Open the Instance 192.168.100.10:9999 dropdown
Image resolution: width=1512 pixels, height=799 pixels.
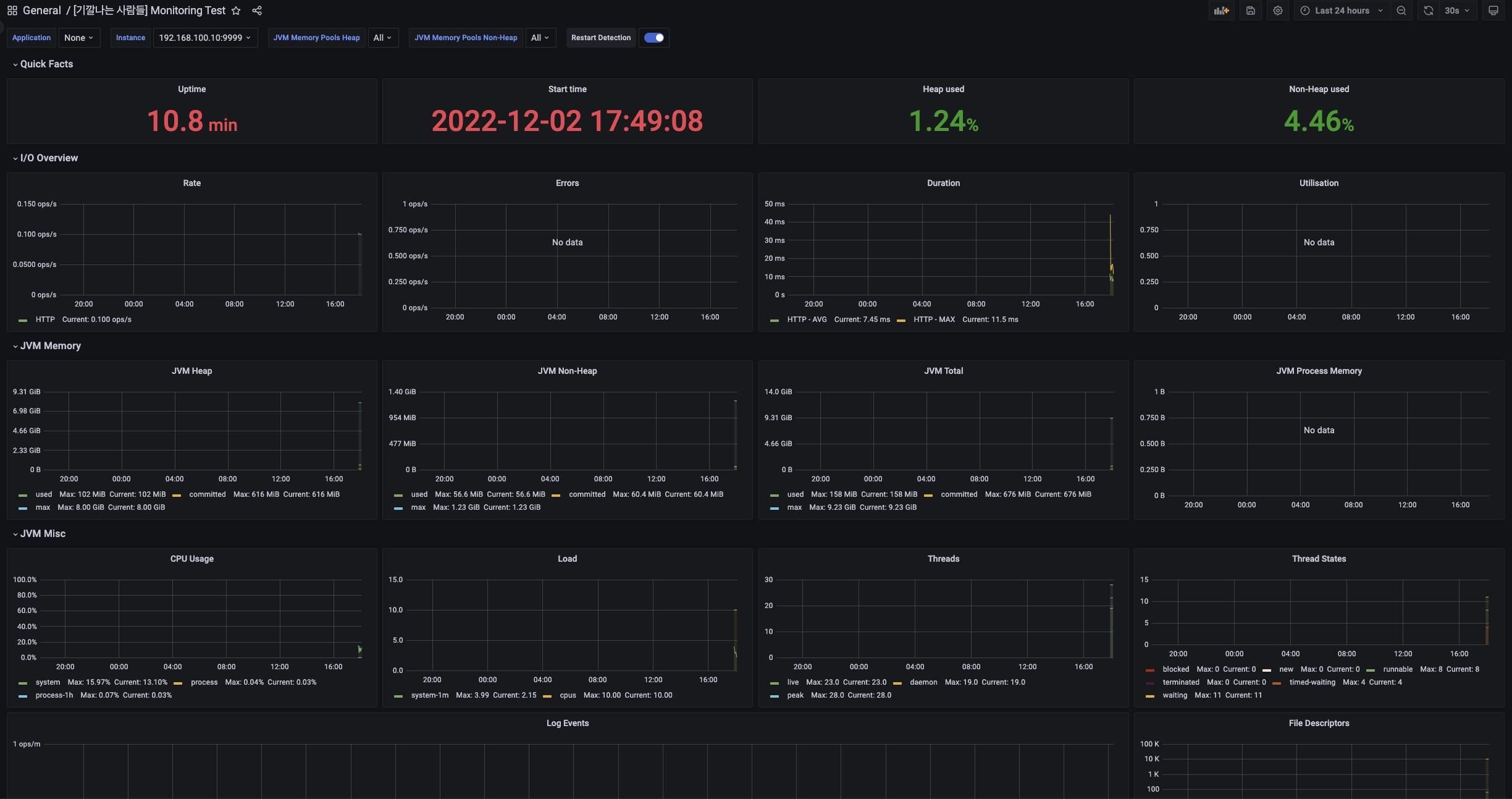204,38
